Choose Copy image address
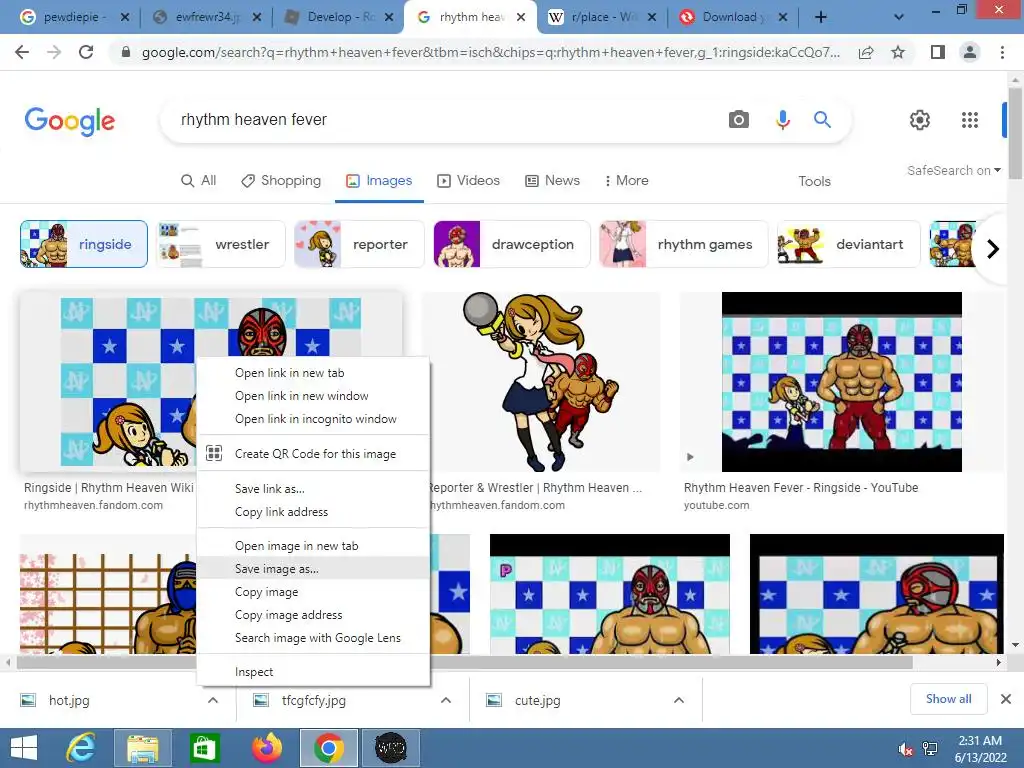This screenshot has height=768, width=1024. tap(313, 615)
